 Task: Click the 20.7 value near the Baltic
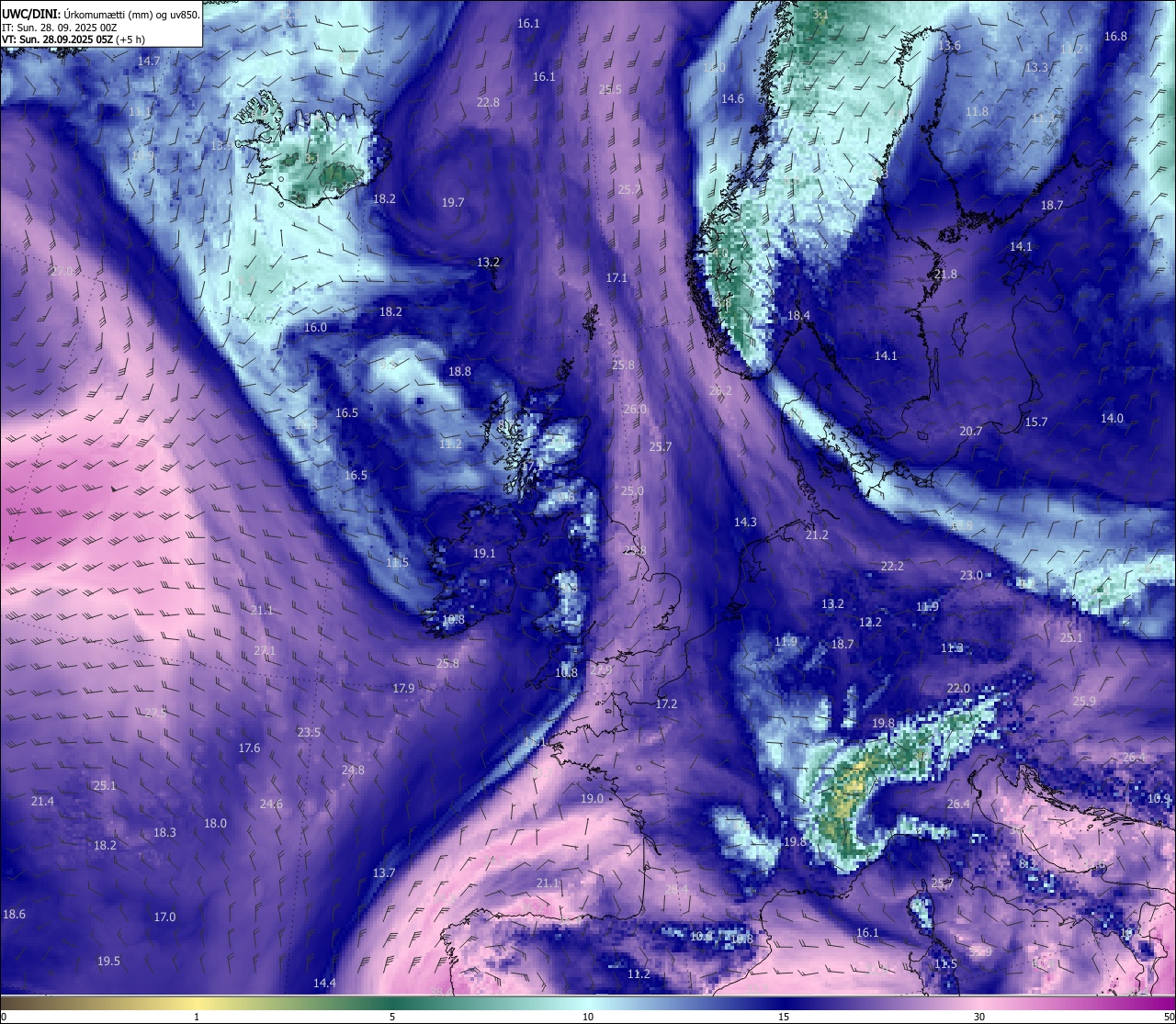coord(971,431)
